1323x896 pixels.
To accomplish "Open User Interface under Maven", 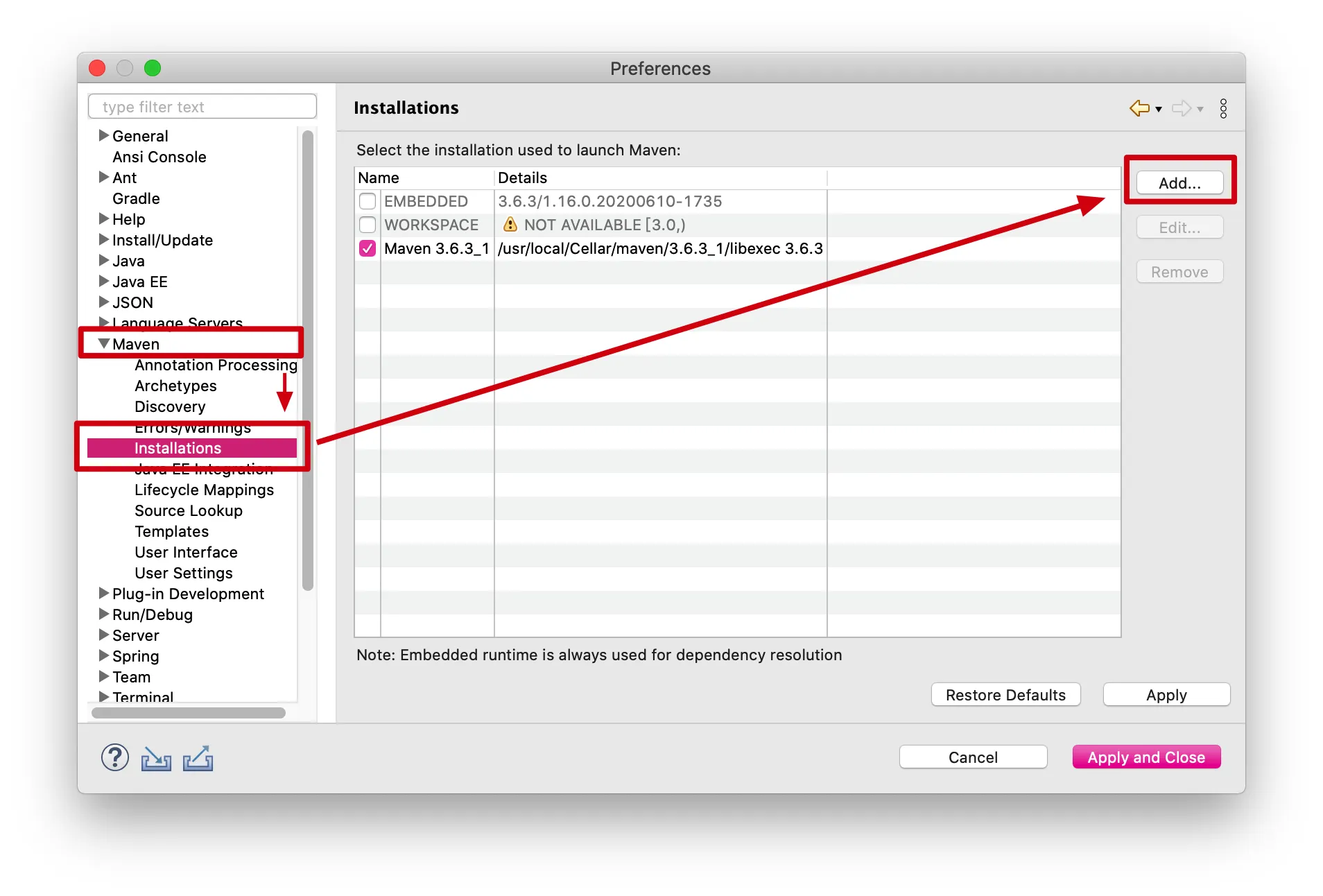I will [x=186, y=552].
